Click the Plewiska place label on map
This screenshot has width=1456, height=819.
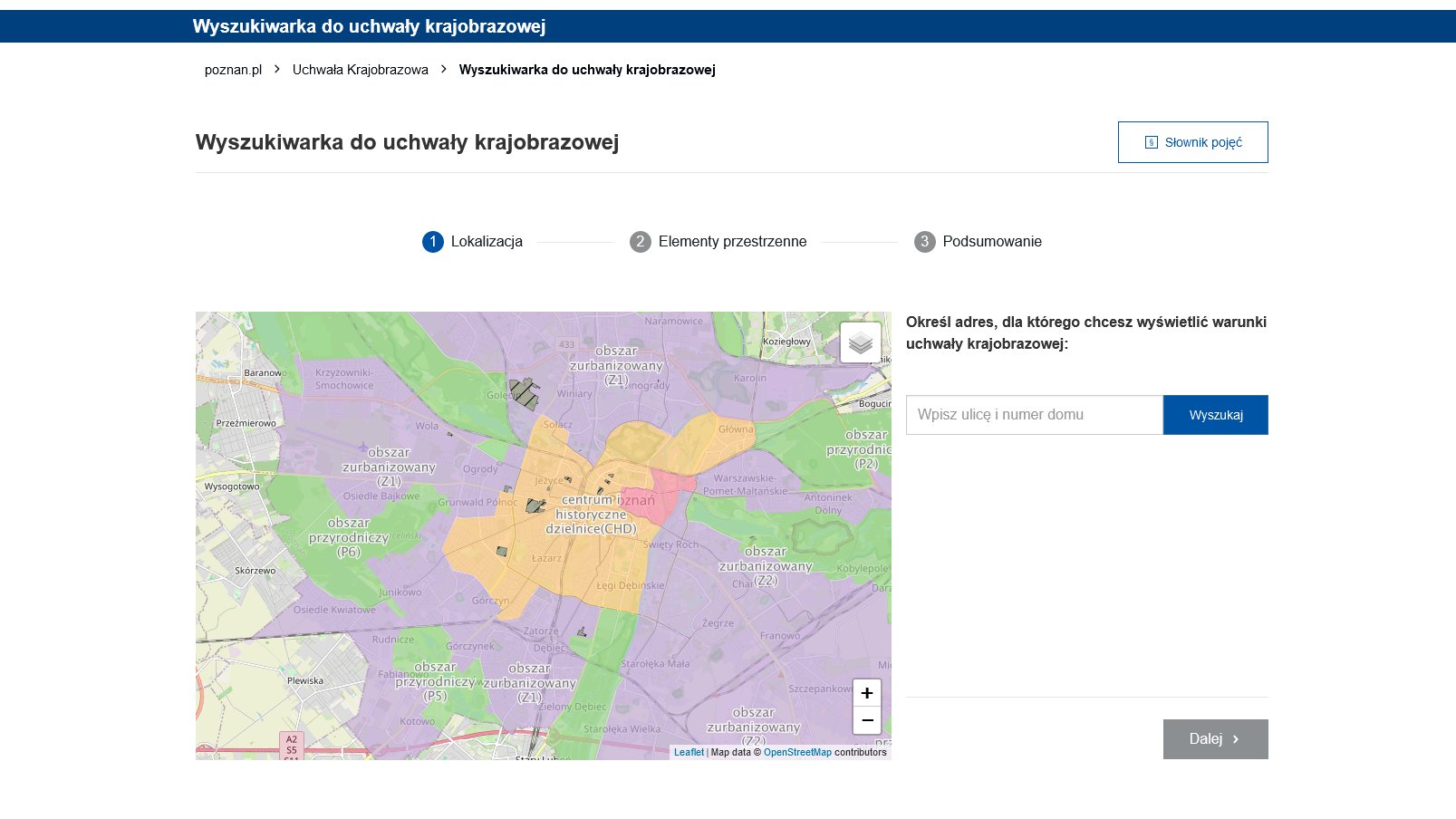[x=305, y=680]
